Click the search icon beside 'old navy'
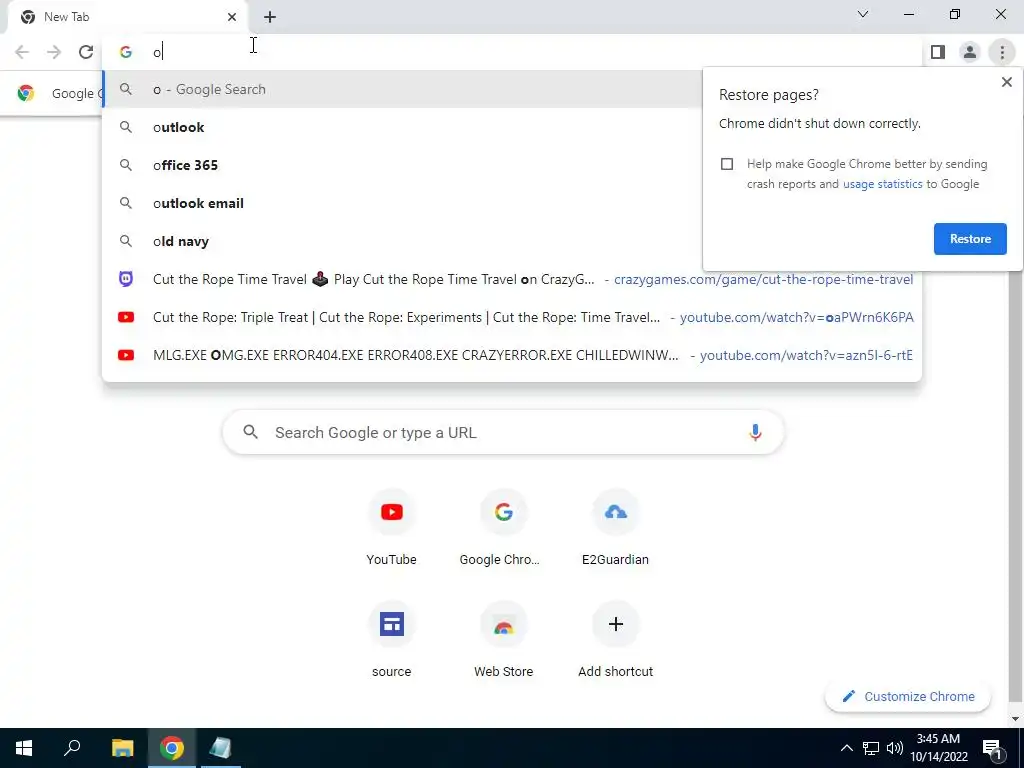The image size is (1024, 768). (x=125, y=241)
